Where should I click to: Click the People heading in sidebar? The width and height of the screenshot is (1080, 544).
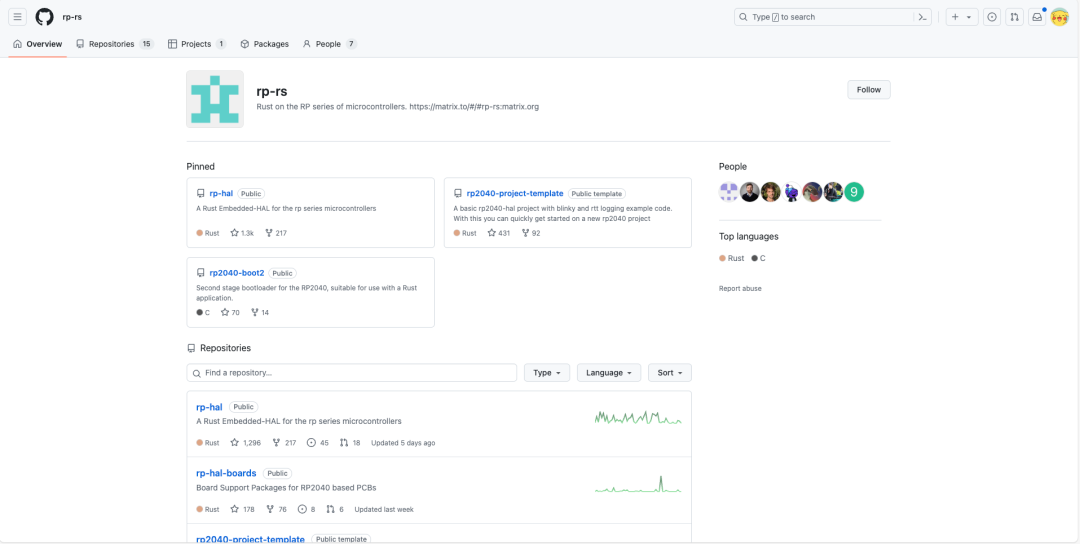pyautogui.click(x=733, y=167)
